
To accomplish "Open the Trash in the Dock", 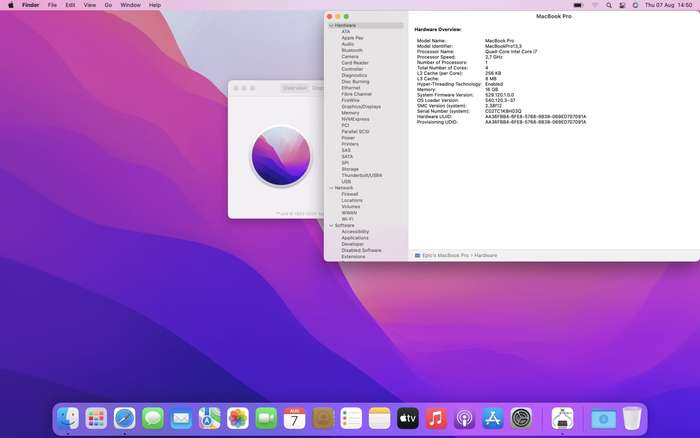I will pos(632,418).
